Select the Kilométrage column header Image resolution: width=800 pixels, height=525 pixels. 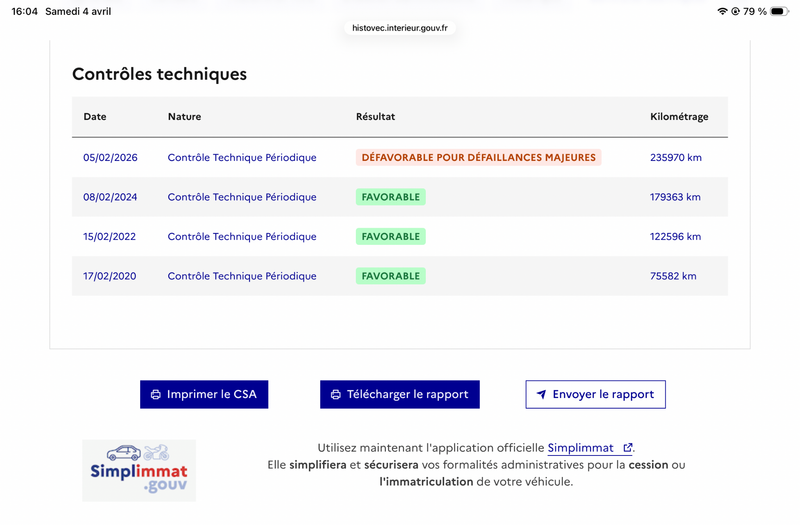pos(679,117)
